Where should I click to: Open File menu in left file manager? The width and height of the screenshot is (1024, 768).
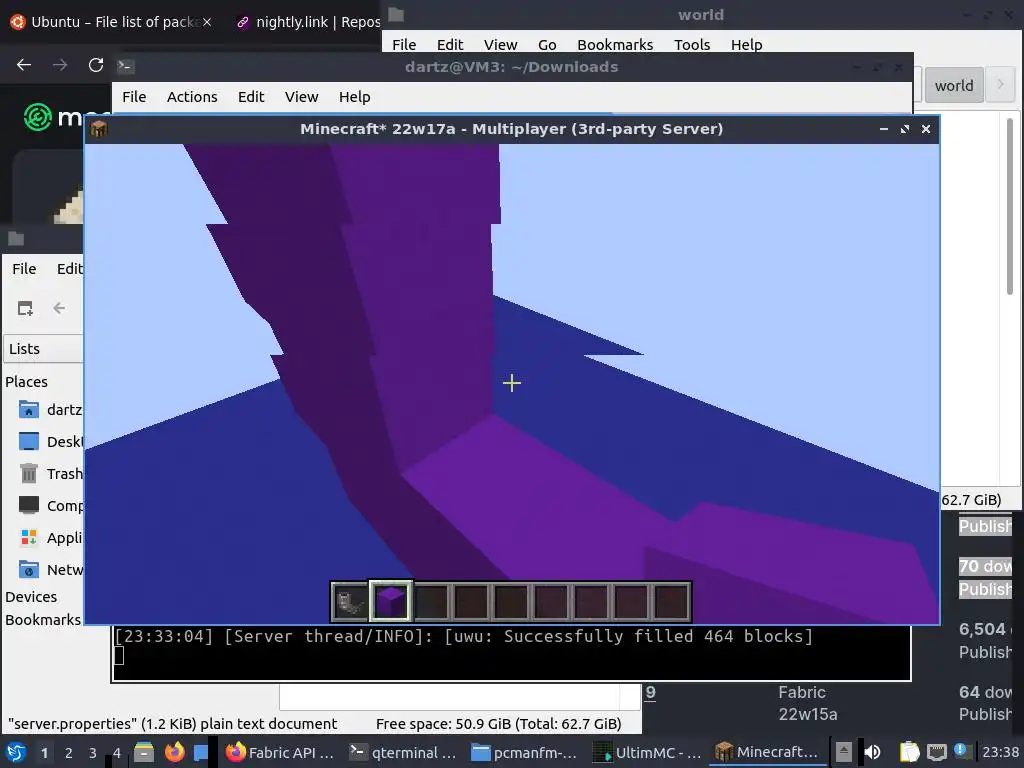click(x=24, y=268)
